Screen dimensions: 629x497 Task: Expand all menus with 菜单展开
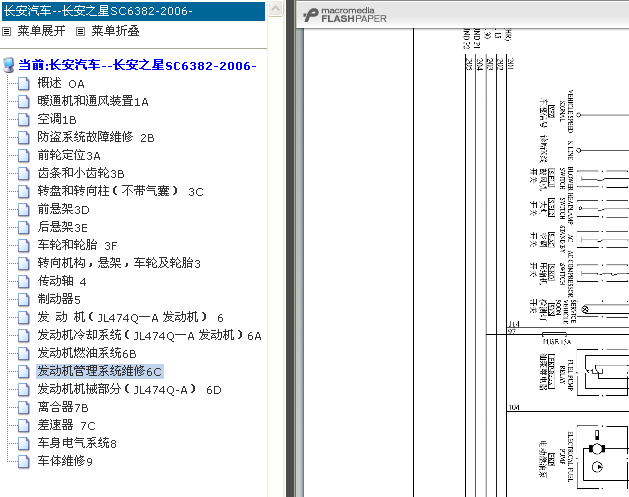coord(41,31)
